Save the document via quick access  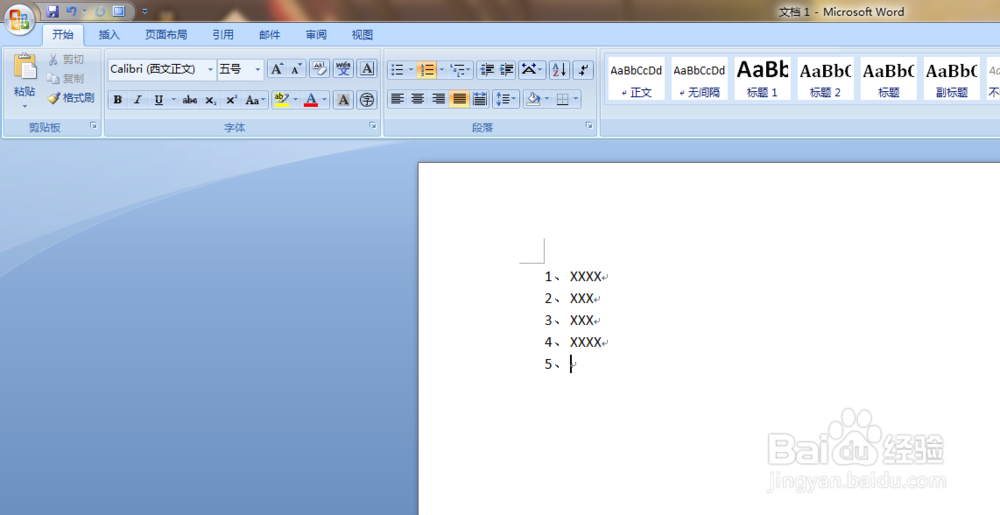click(x=52, y=11)
